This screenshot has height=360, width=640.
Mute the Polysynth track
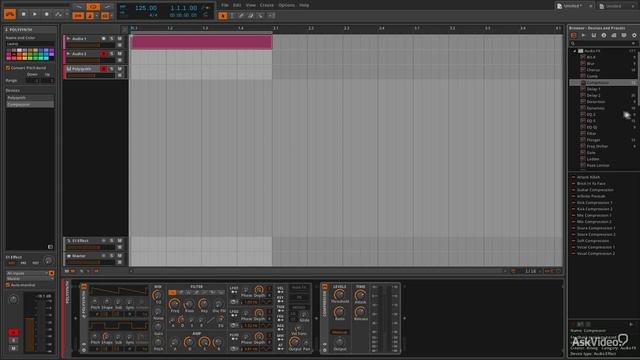point(120,69)
